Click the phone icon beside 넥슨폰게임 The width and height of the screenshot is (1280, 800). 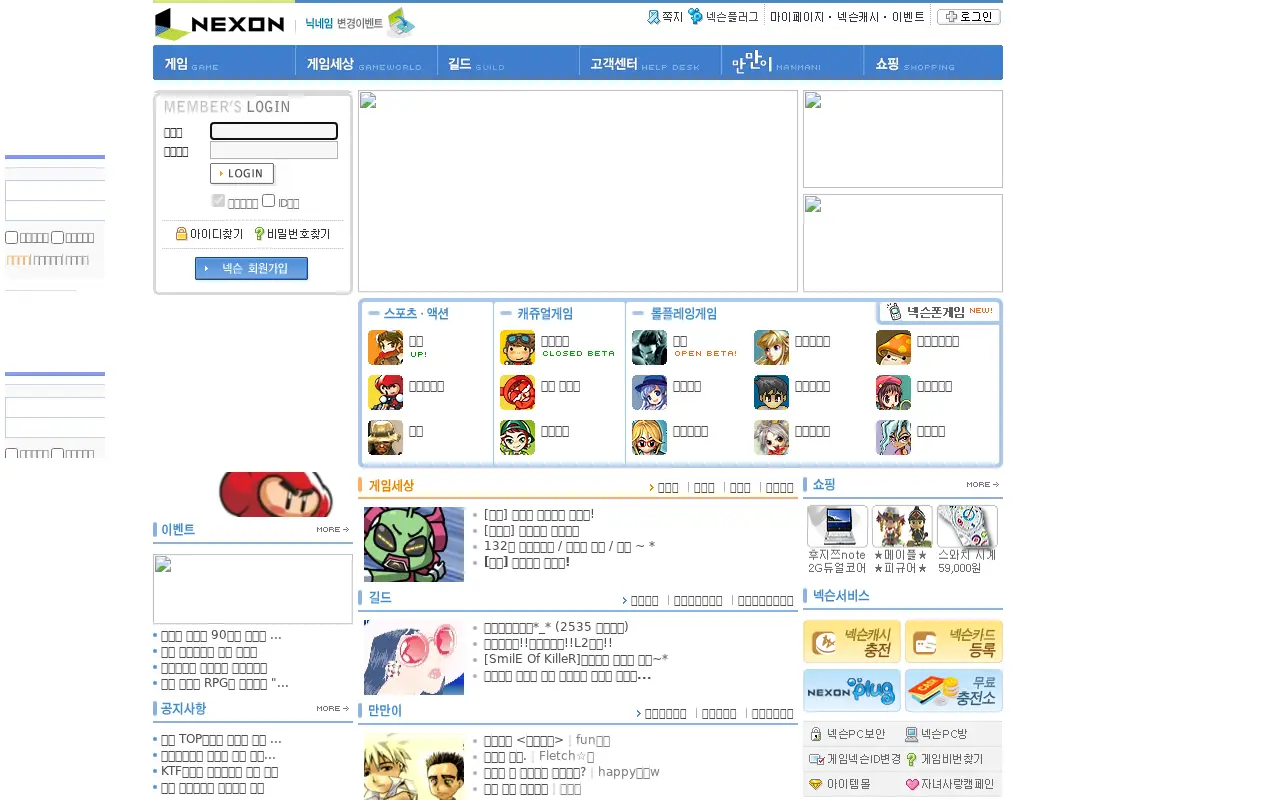point(894,311)
